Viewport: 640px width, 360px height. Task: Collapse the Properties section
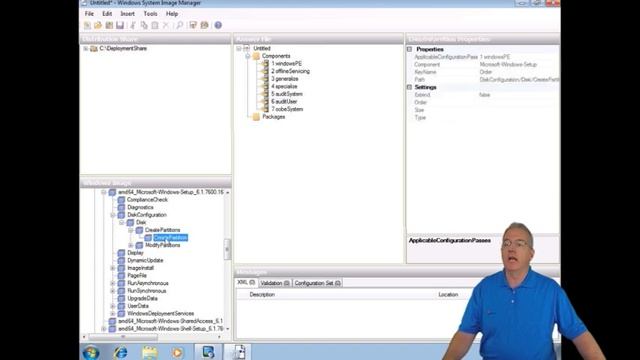click(409, 49)
